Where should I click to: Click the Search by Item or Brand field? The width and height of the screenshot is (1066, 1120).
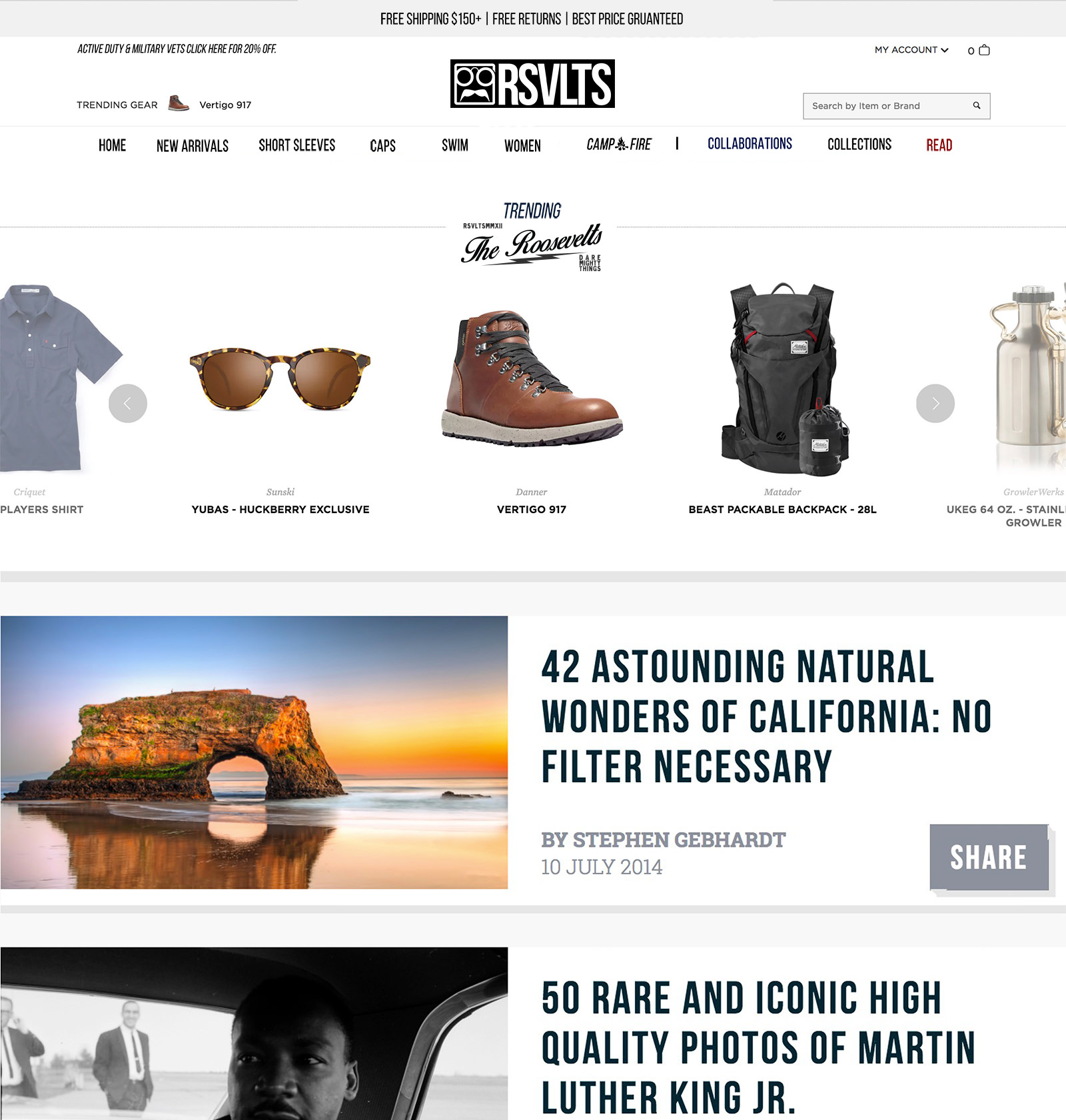(897, 106)
